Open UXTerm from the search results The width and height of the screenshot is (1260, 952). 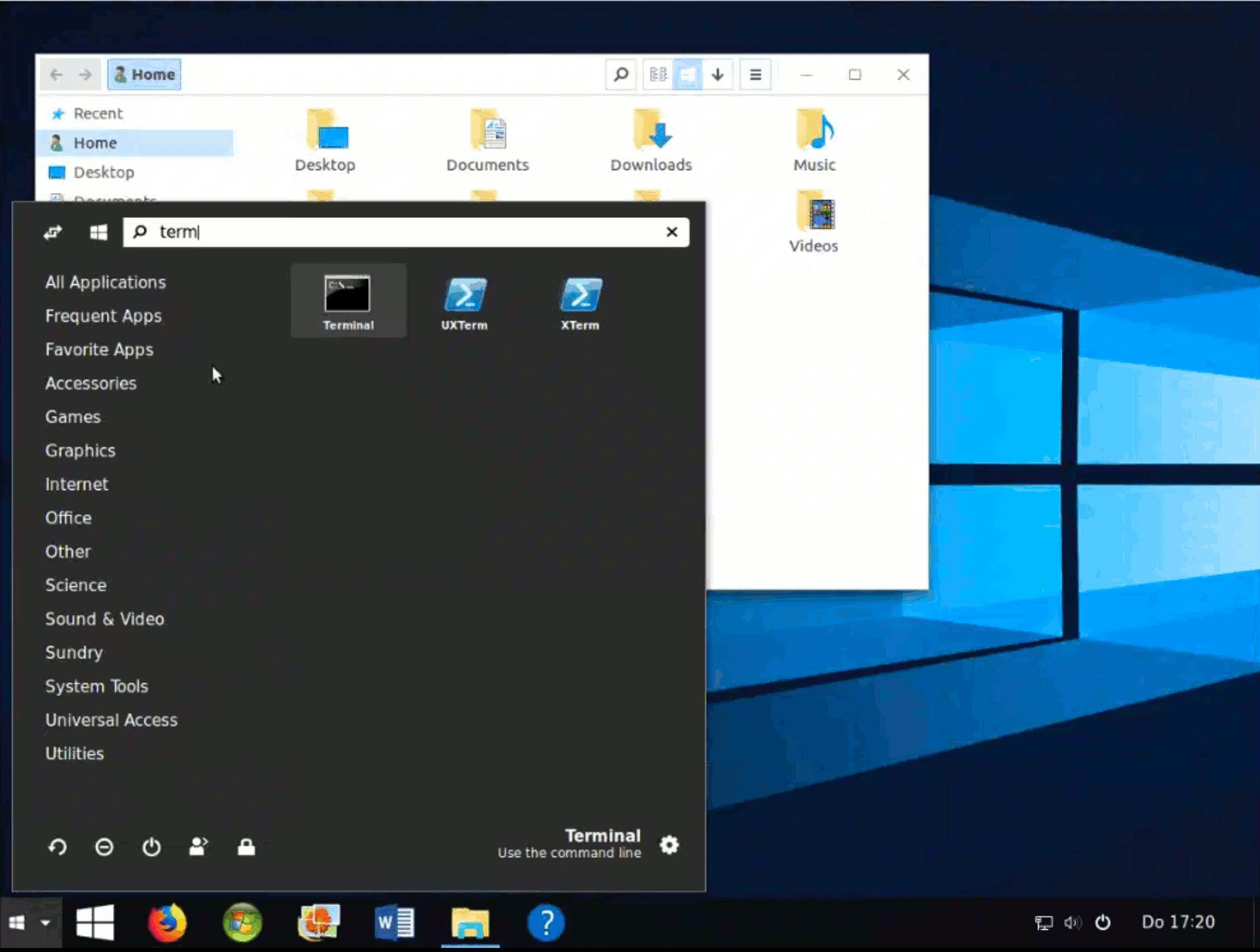click(464, 301)
